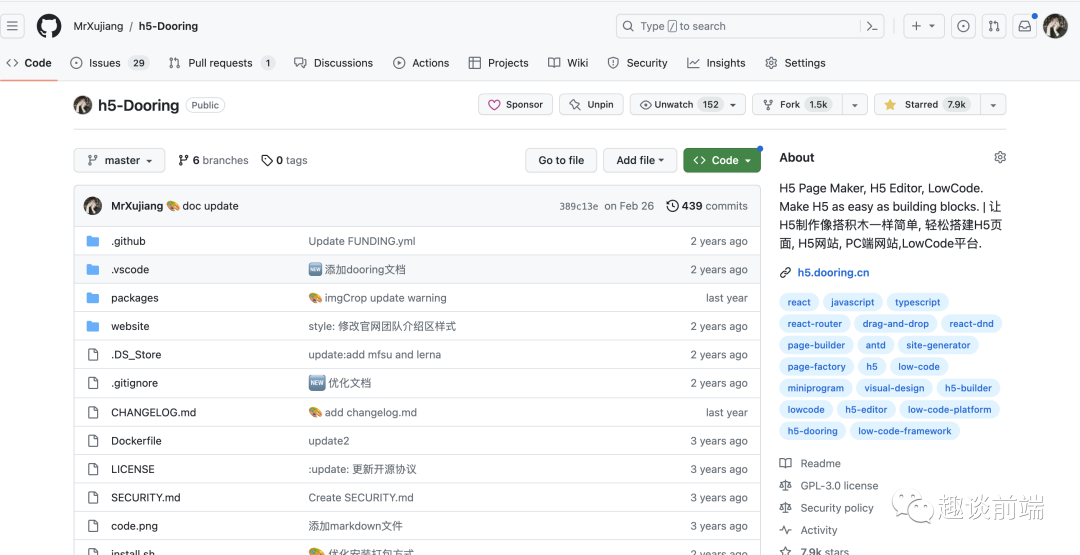Open the master branch selector
Viewport: 1080px width, 555px height.
tap(119, 160)
